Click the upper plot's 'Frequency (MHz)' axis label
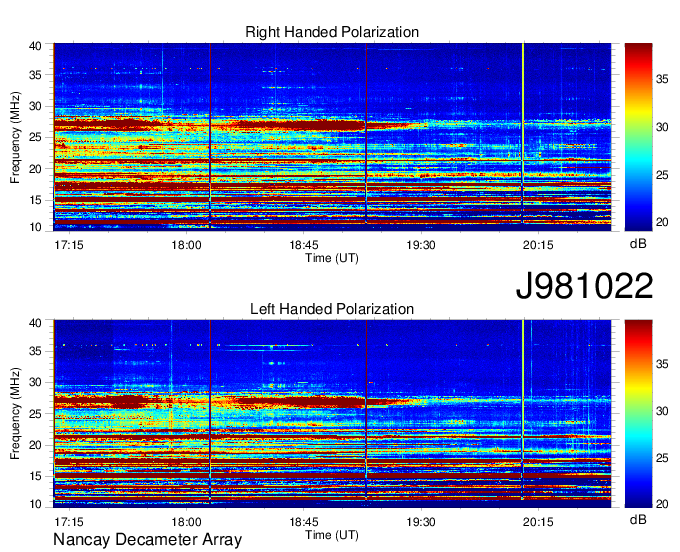680x552 pixels. pos(15,137)
